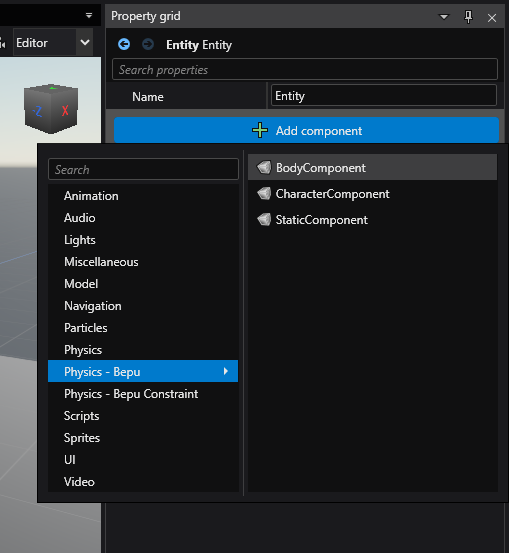
Task: Pin the Property grid panel
Action: click(x=468, y=17)
